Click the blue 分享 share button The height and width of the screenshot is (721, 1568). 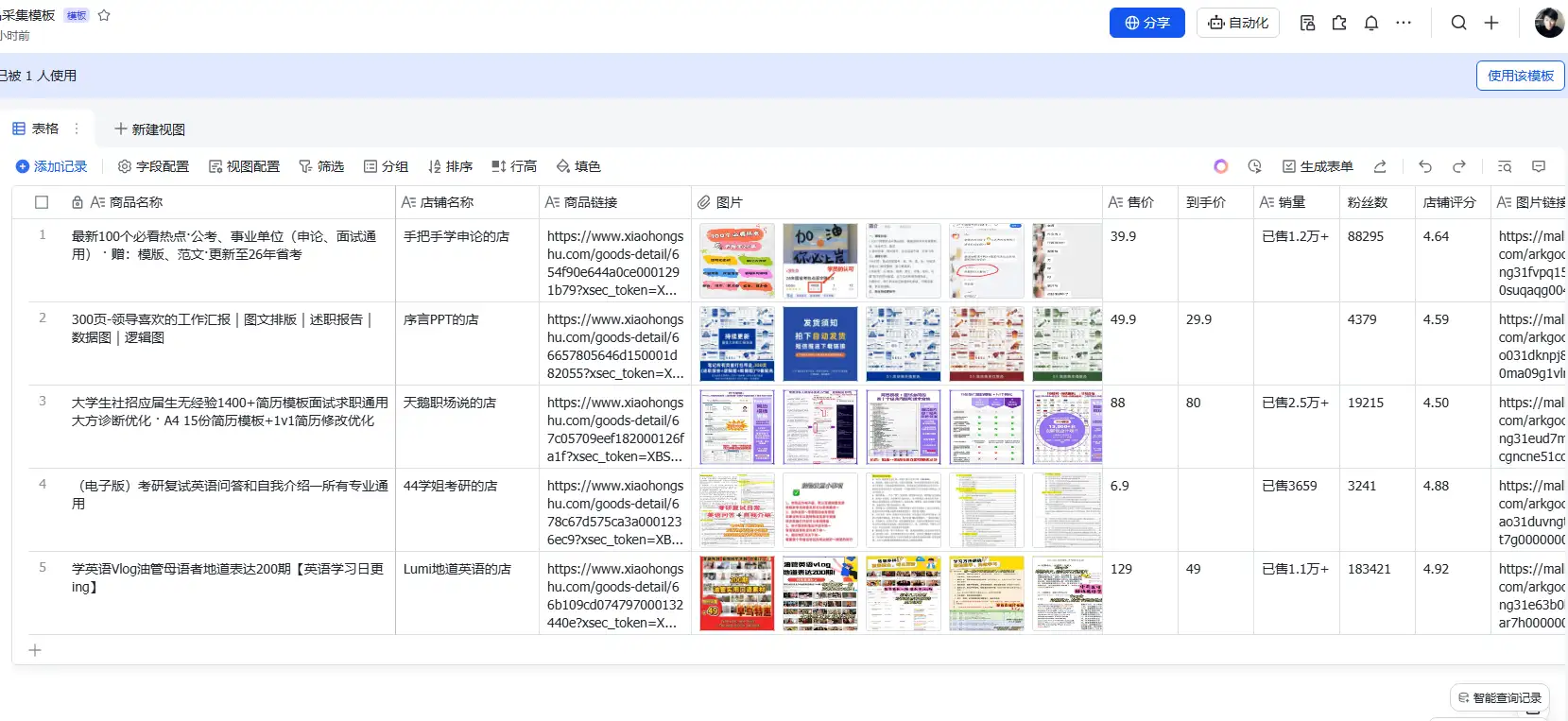(1146, 23)
